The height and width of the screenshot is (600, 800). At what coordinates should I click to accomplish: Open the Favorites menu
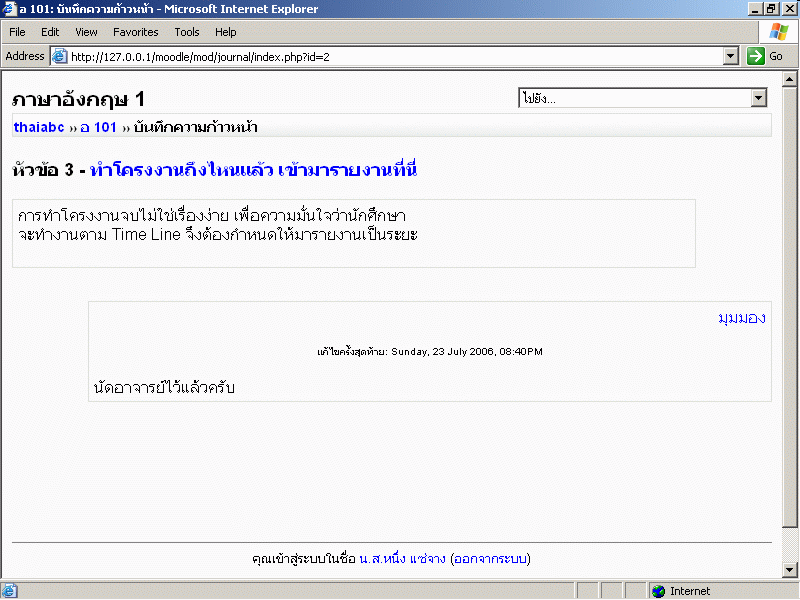[x=135, y=32]
